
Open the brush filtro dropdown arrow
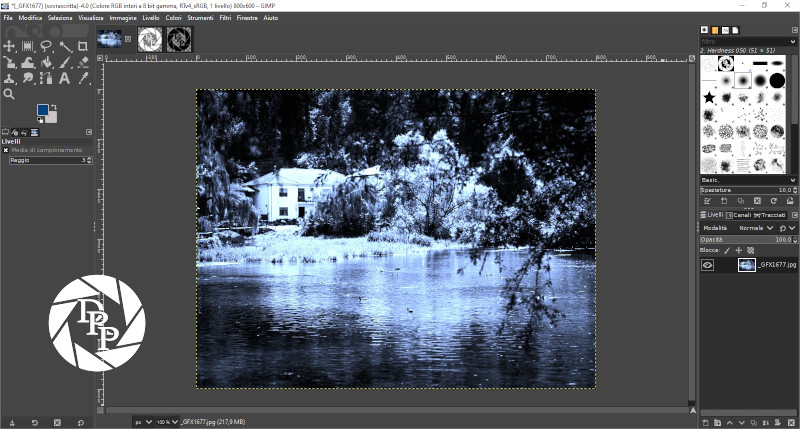pos(793,42)
